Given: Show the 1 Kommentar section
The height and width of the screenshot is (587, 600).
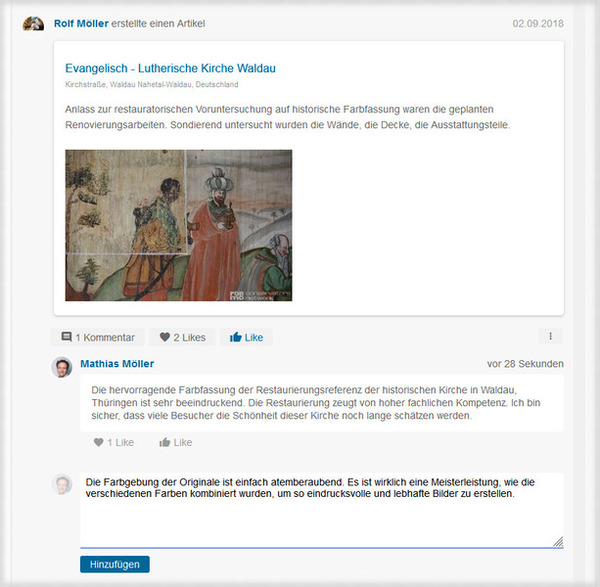Looking at the screenshot, I should pyautogui.click(x=98, y=337).
